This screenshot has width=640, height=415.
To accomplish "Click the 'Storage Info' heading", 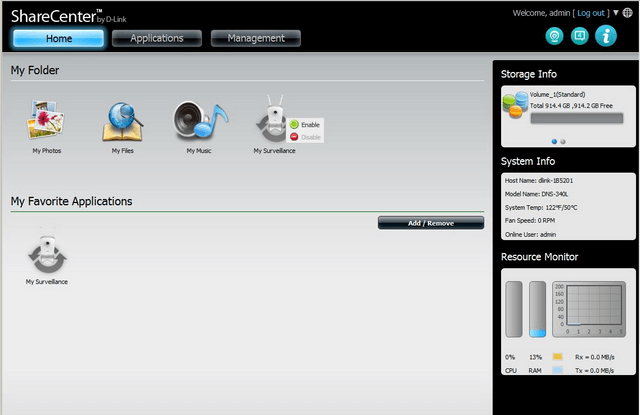I will click(x=529, y=74).
